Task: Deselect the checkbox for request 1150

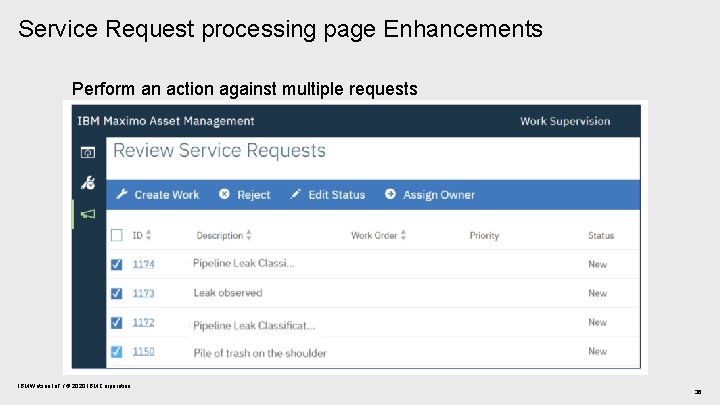Action: tap(117, 351)
